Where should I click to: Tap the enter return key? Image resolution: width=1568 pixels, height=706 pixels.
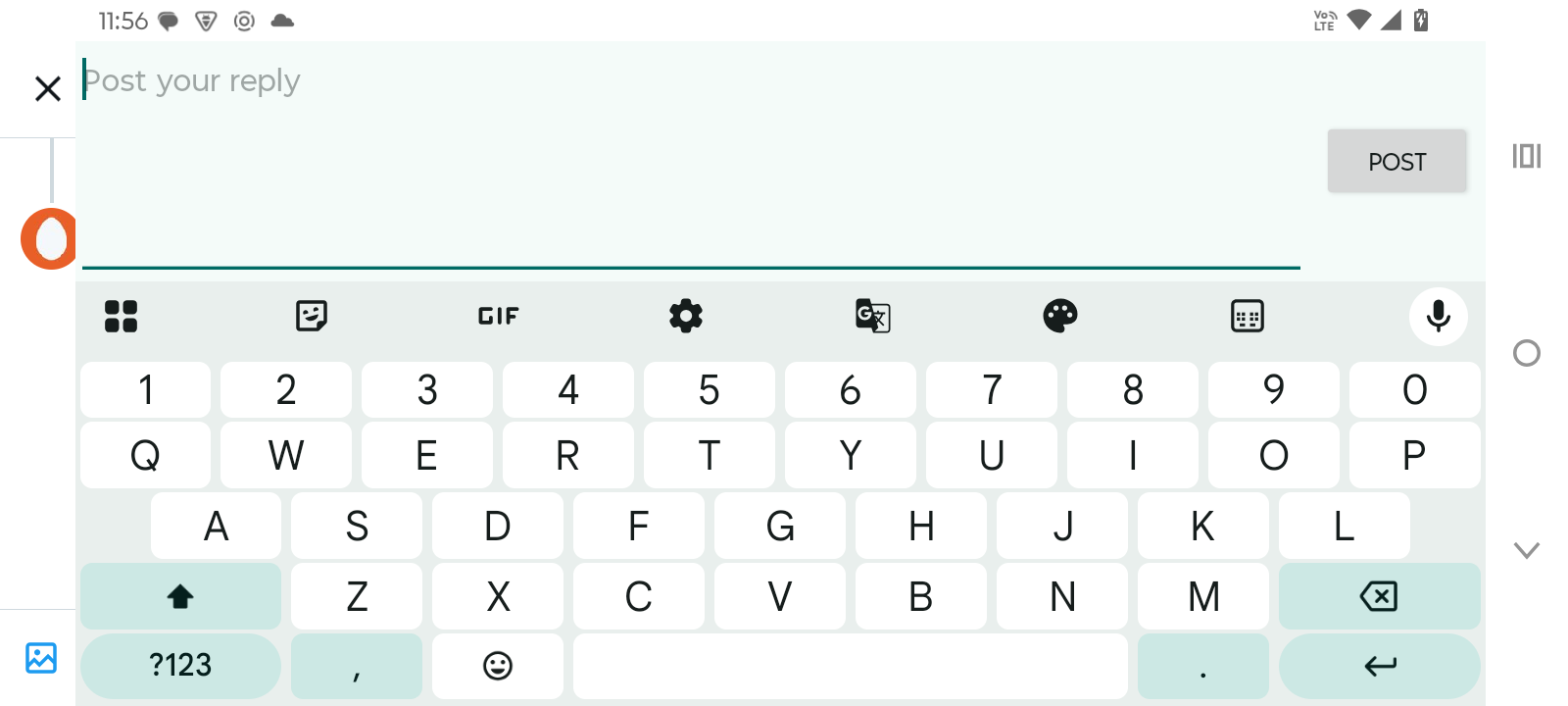pyautogui.click(x=1379, y=666)
